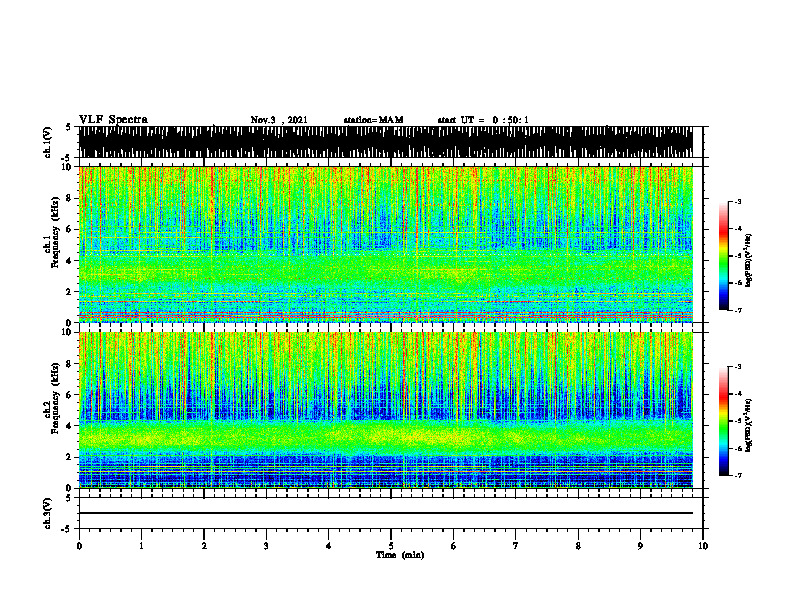Click the '-7' label on upper colorbar
792x612 pixels.
(738, 310)
